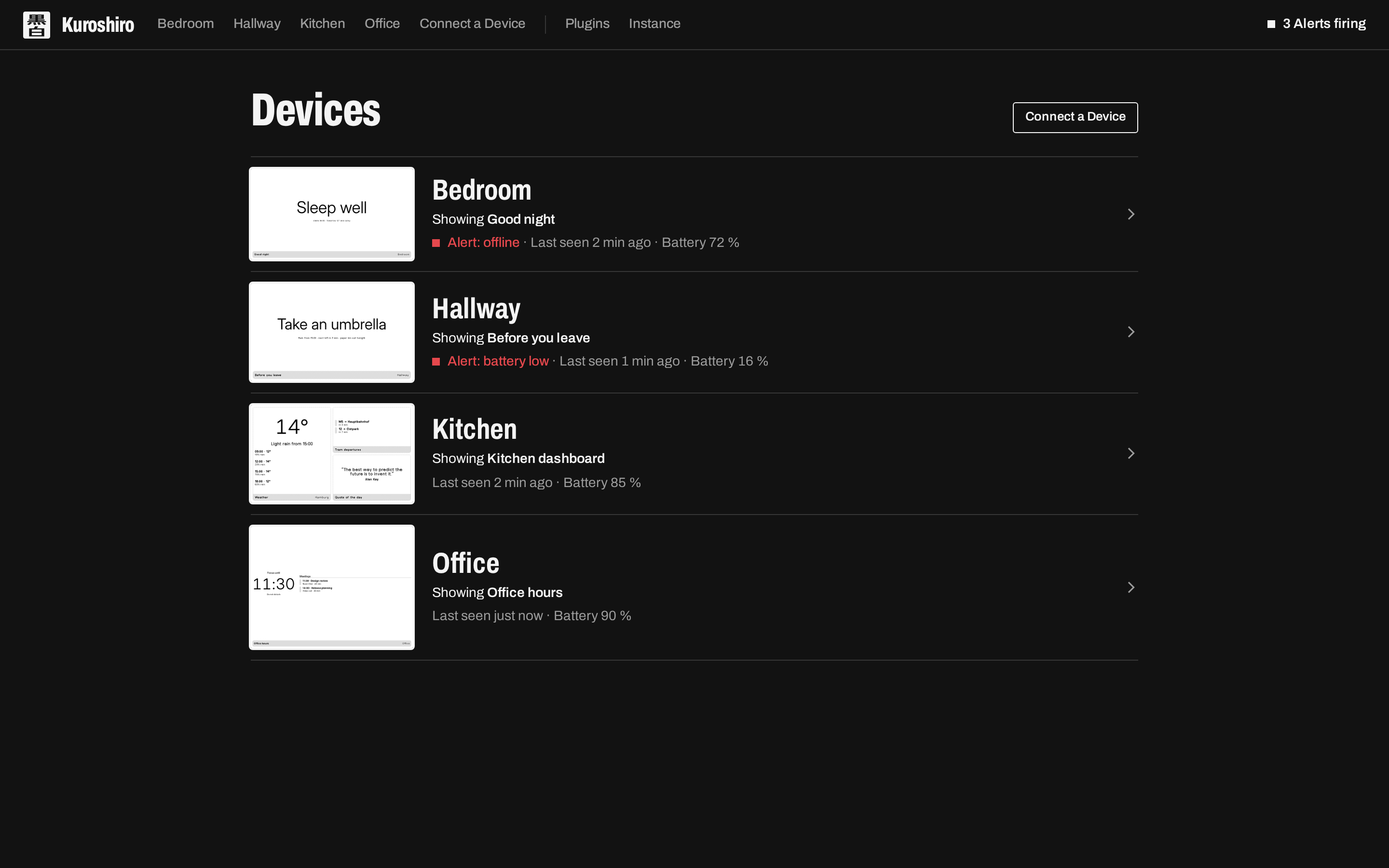Open the Kitchen device heading

tap(474, 429)
